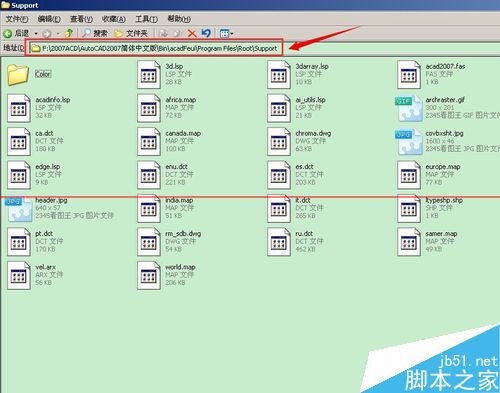Select the rm_sdb.dwg file icon

[149, 242]
